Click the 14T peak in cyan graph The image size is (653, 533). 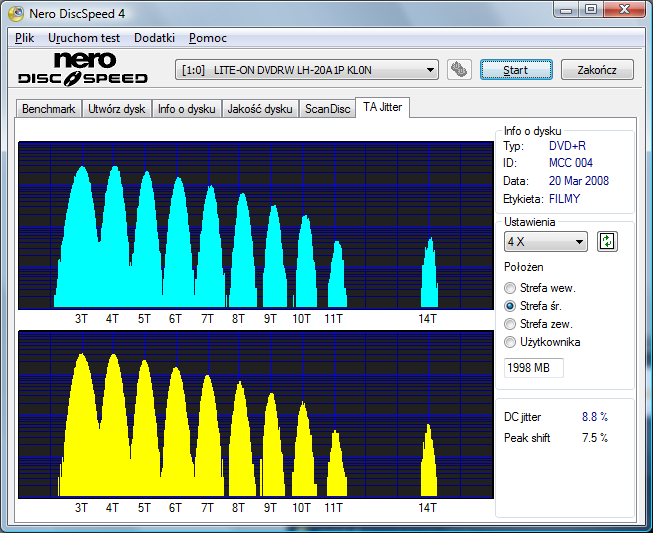429,273
